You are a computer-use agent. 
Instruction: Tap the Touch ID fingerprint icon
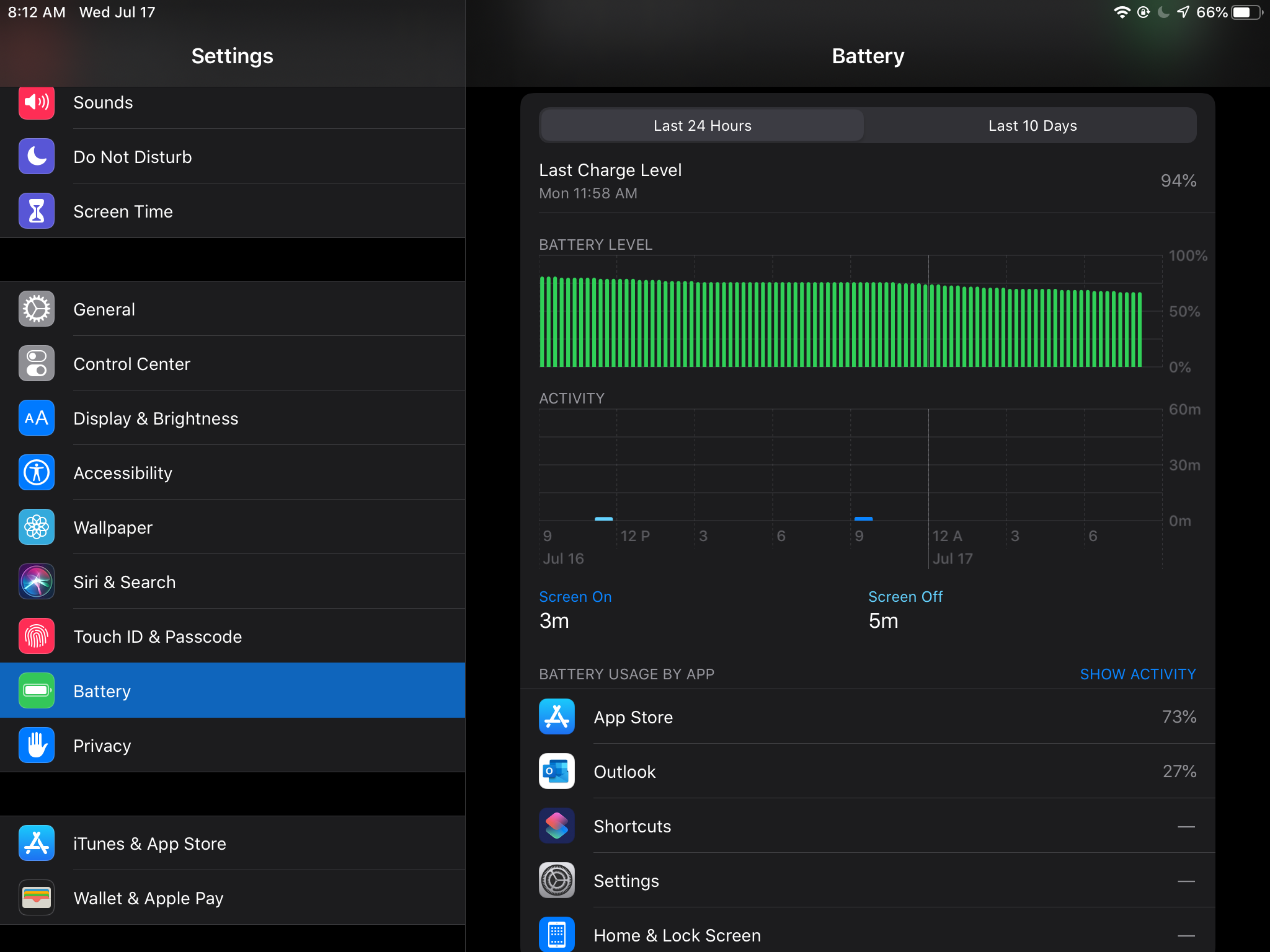point(37,637)
